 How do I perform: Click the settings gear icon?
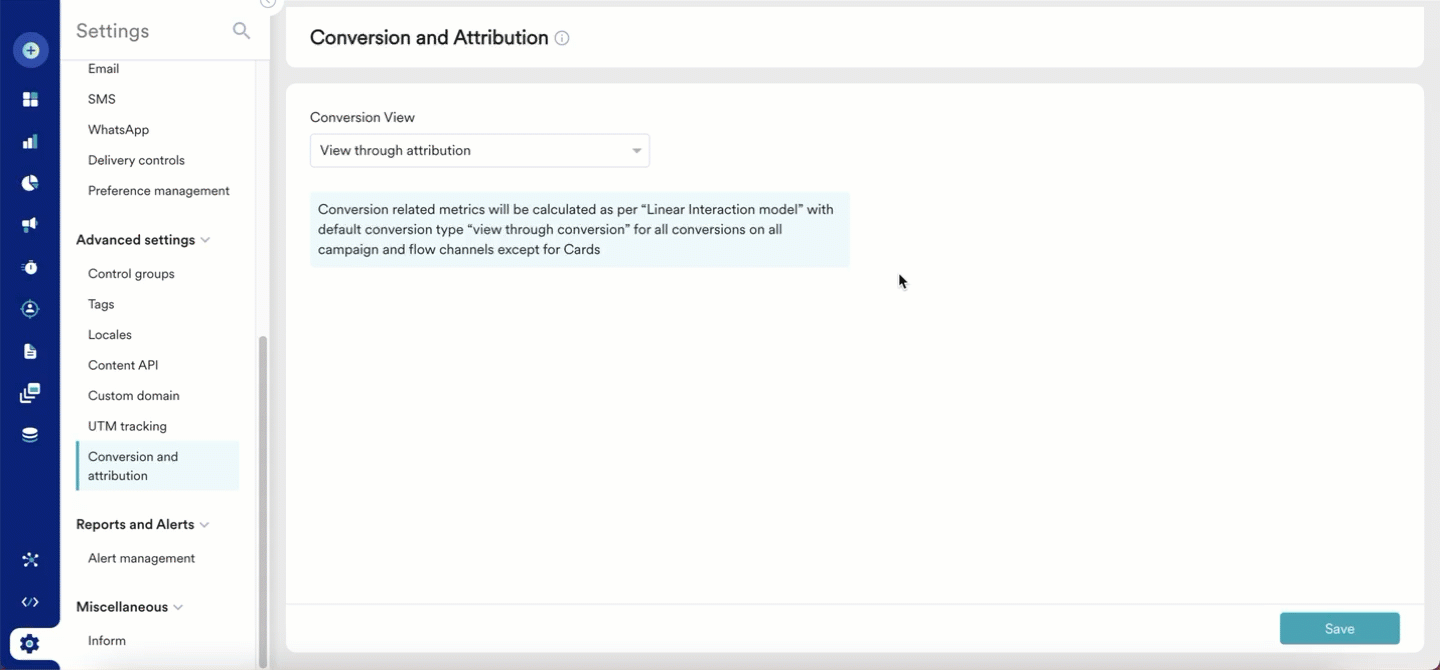(30, 644)
